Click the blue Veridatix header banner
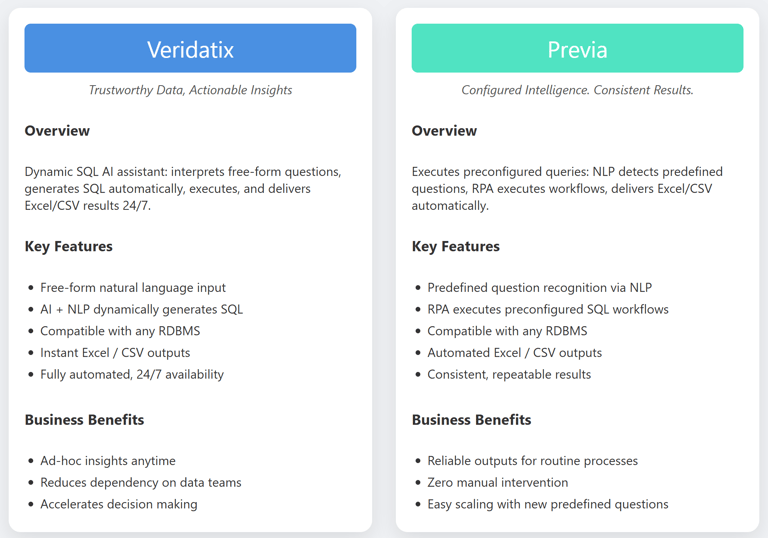The width and height of the screenshot is (768, 538). pyautogui.click(x=190, y=48)
